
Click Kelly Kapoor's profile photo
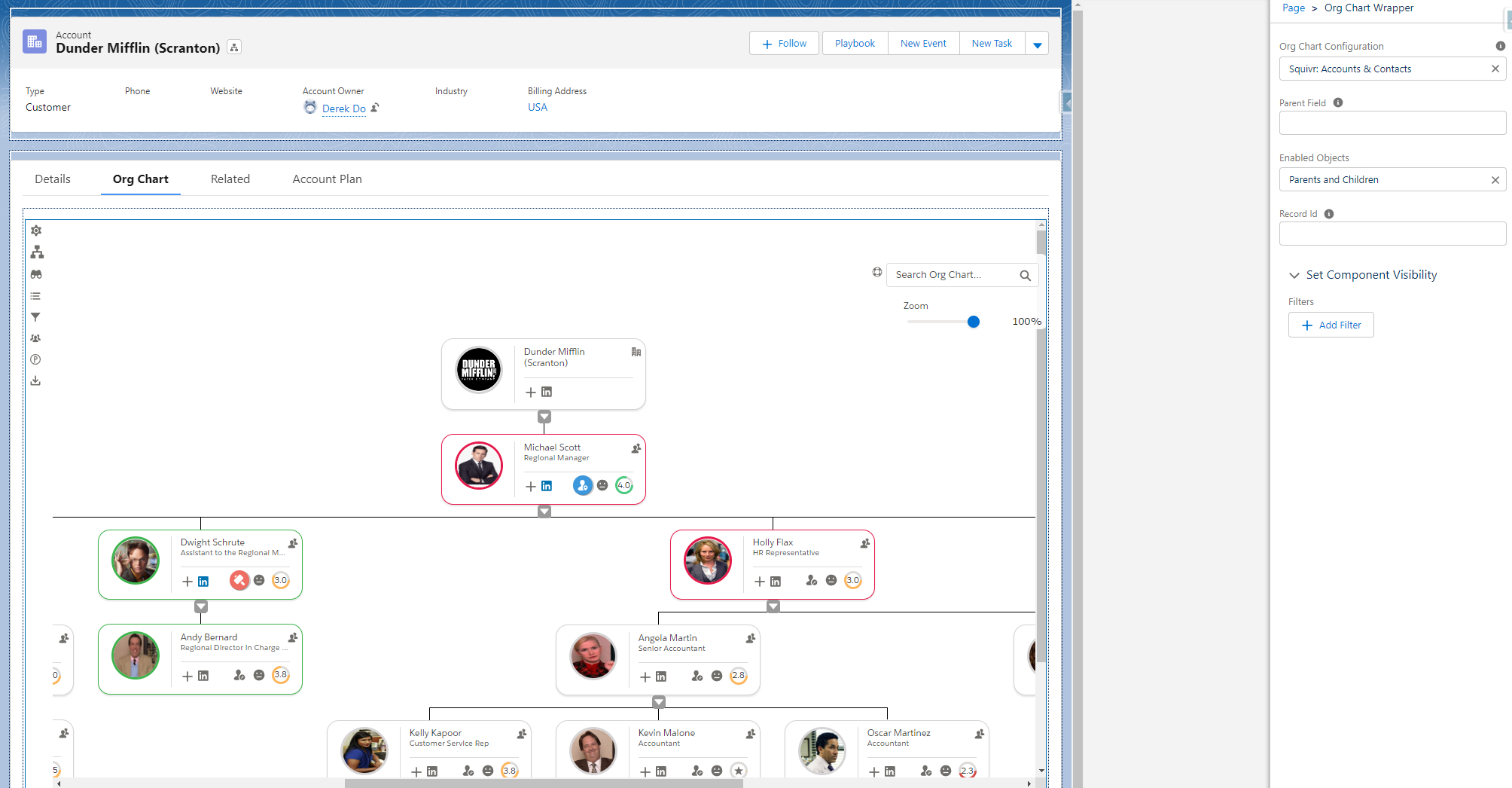[364, 751]
